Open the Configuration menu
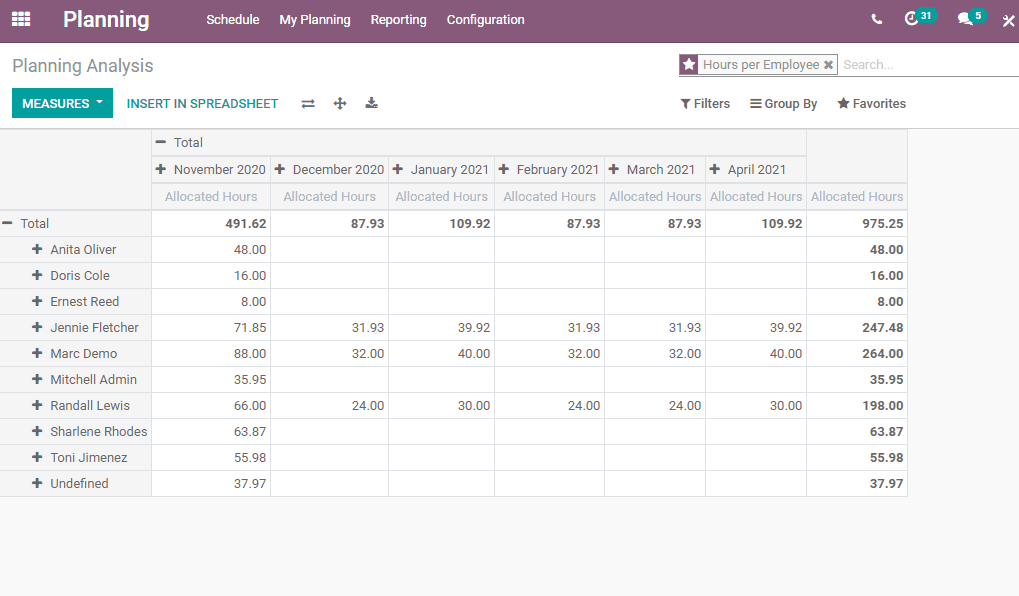The image size is (1019, 596). click(485, 19)
